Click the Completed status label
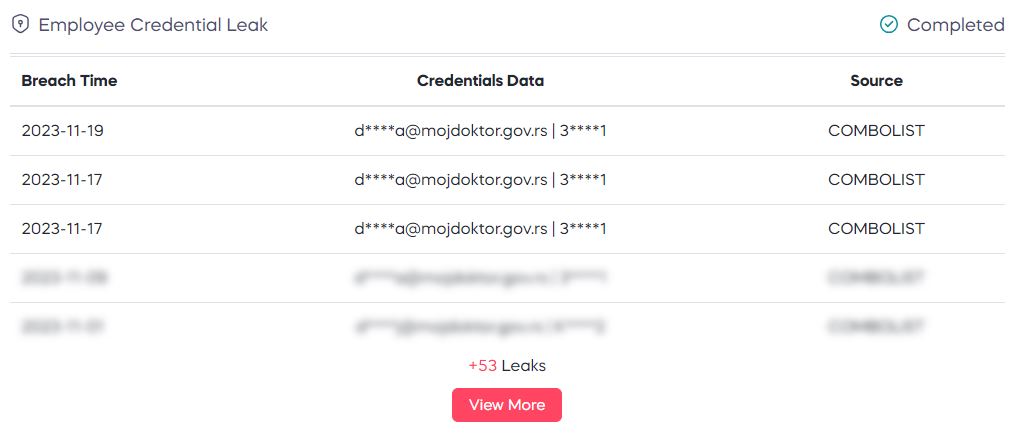 tap(956, 25)
